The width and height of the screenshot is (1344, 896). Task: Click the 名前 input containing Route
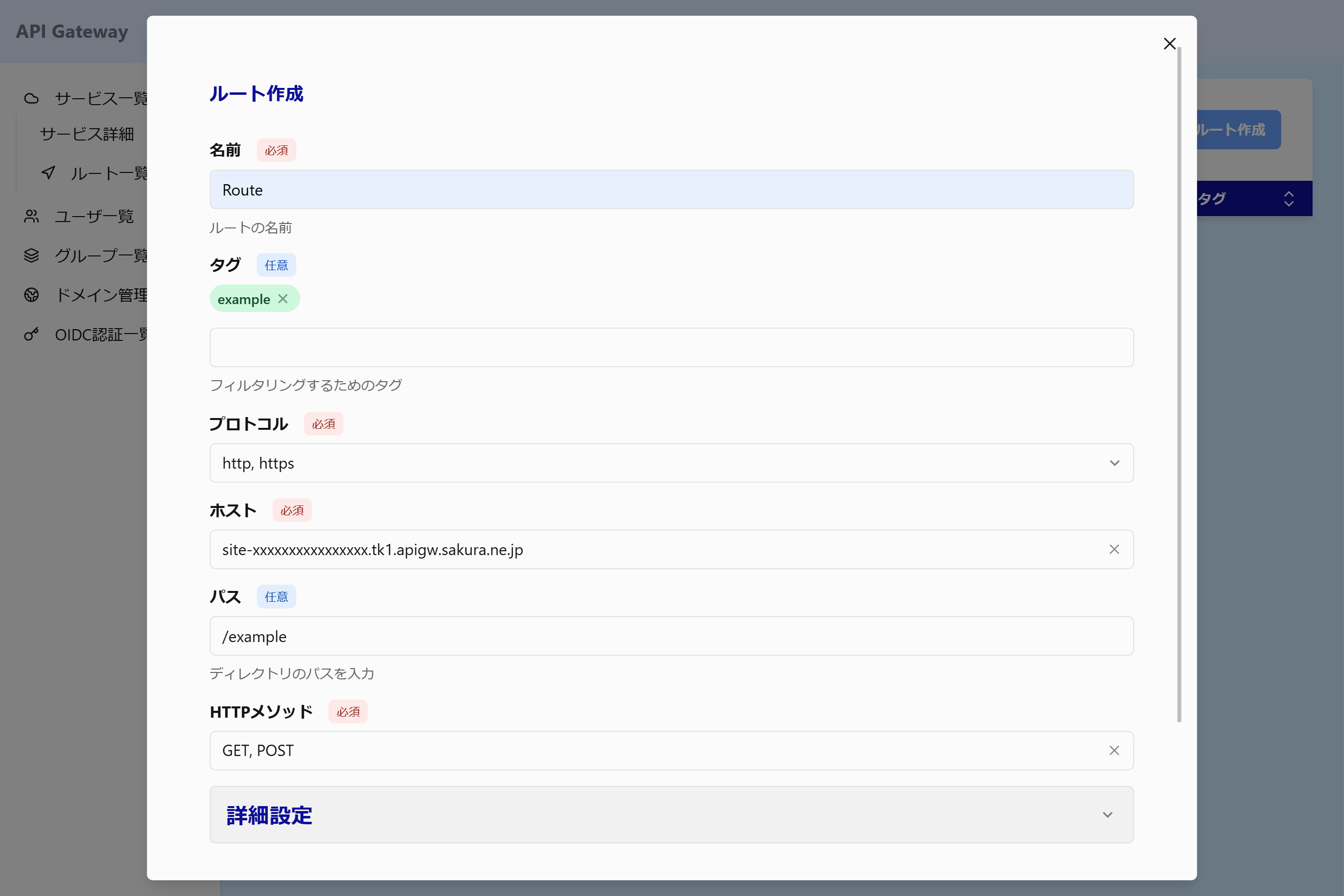pos(672,190)
